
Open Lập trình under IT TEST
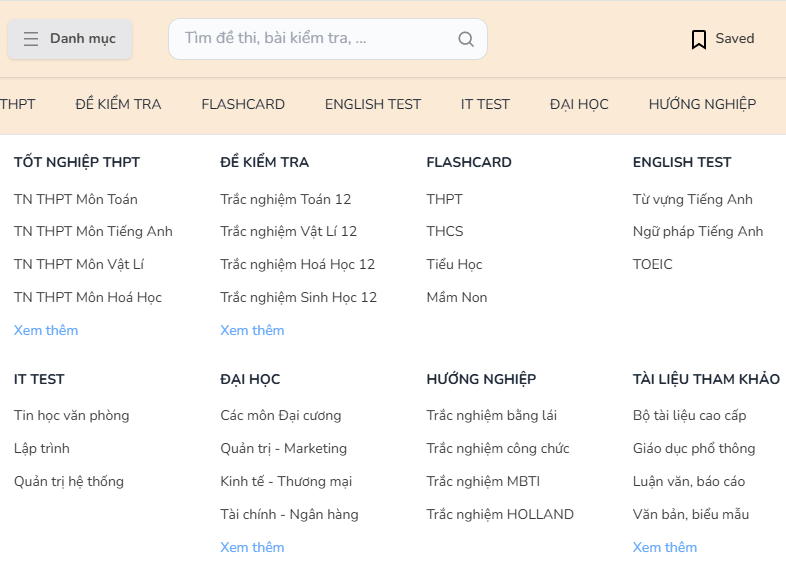point(42,449)
